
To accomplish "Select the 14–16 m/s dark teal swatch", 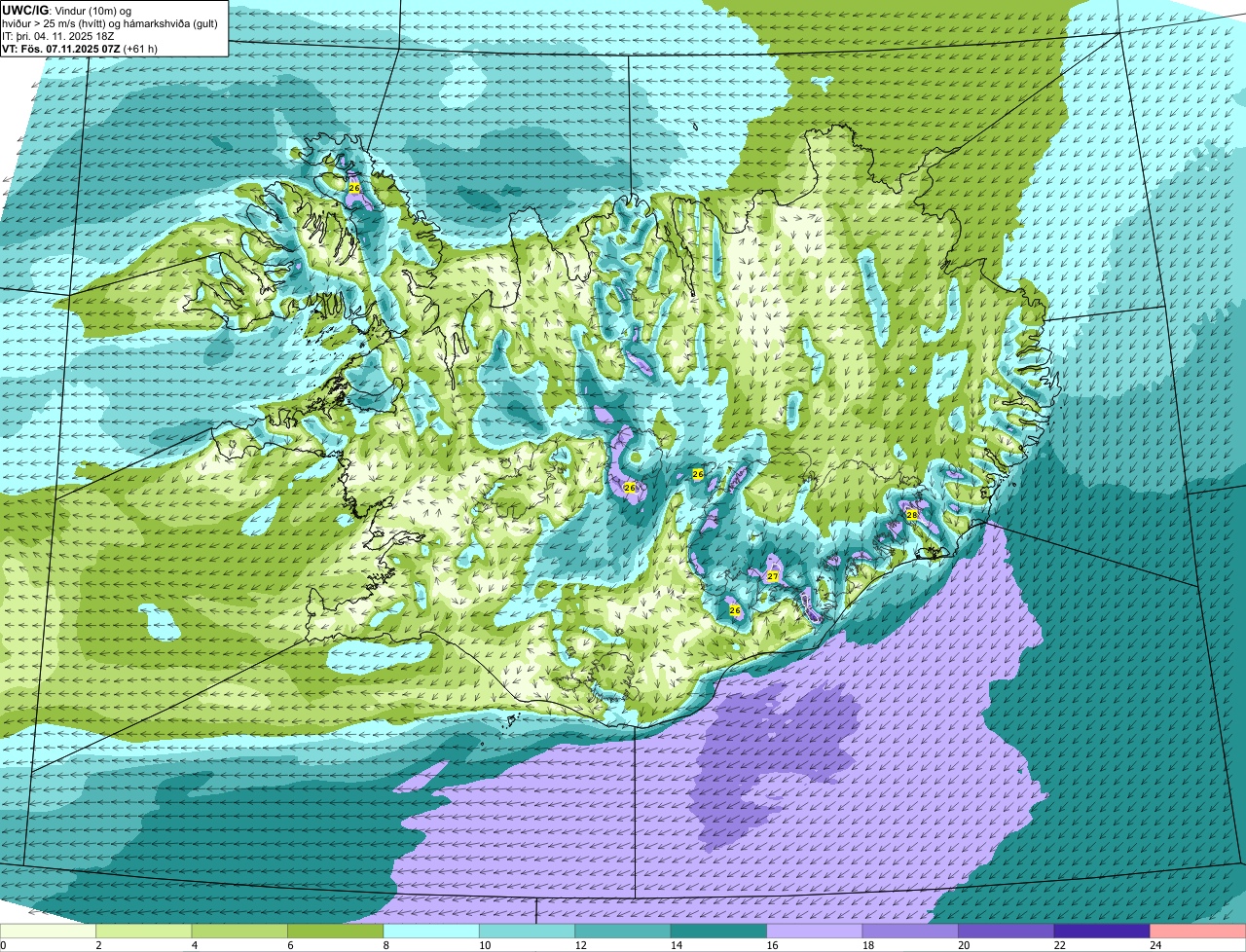I will point(719,931).
